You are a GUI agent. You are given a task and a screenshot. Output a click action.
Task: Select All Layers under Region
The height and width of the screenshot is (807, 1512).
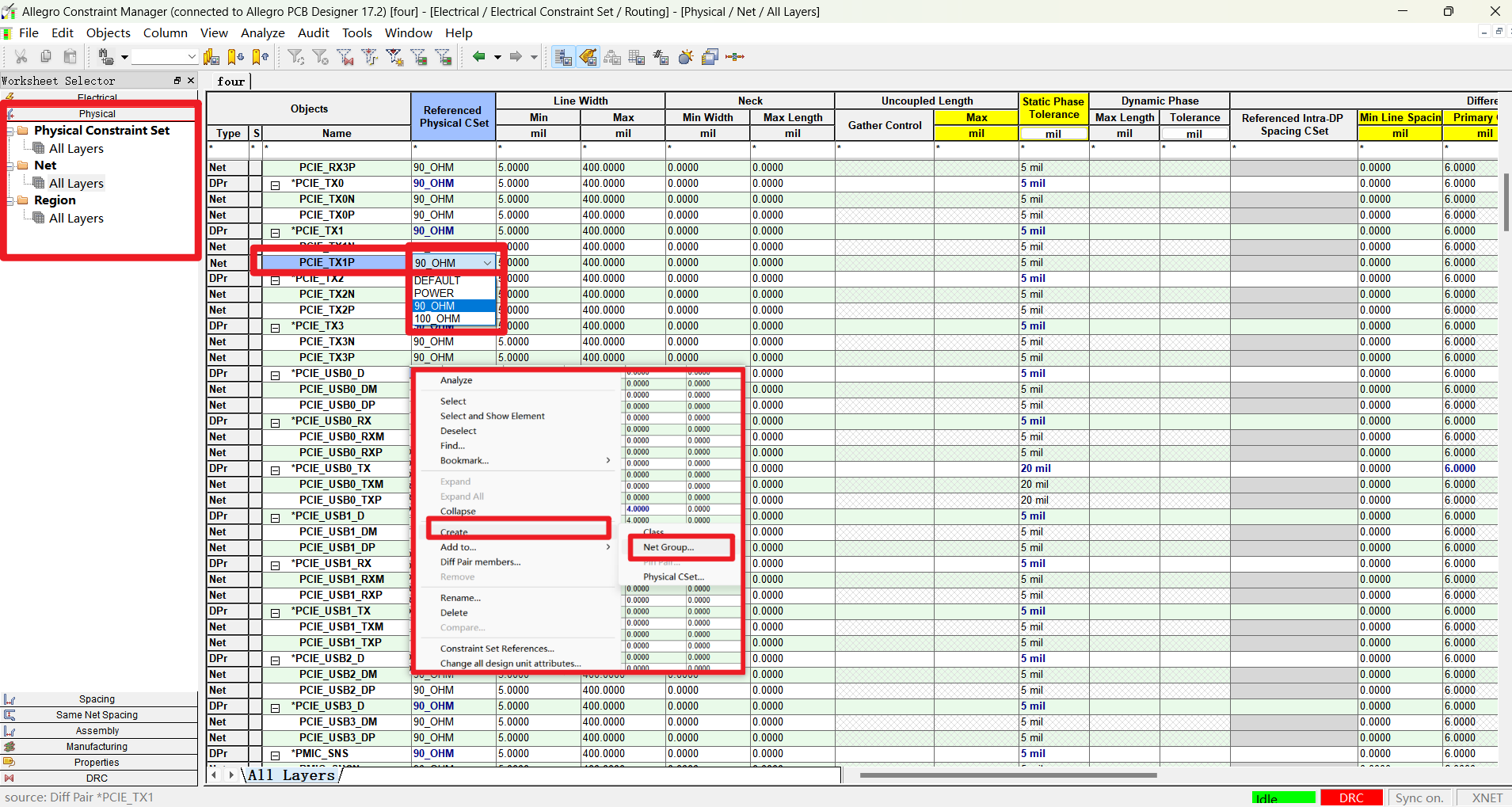tap(76, 218)
